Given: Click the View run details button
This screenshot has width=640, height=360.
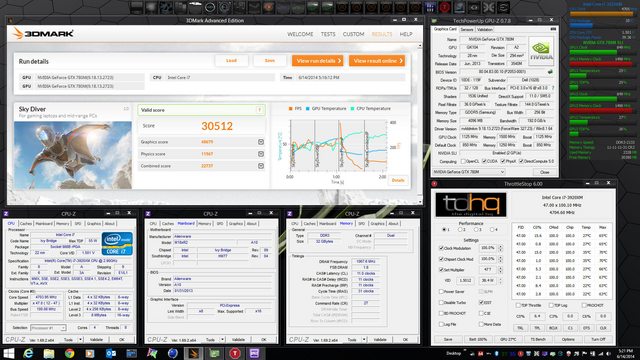Looking at the screenshot, I should click(x=318, y=61).
